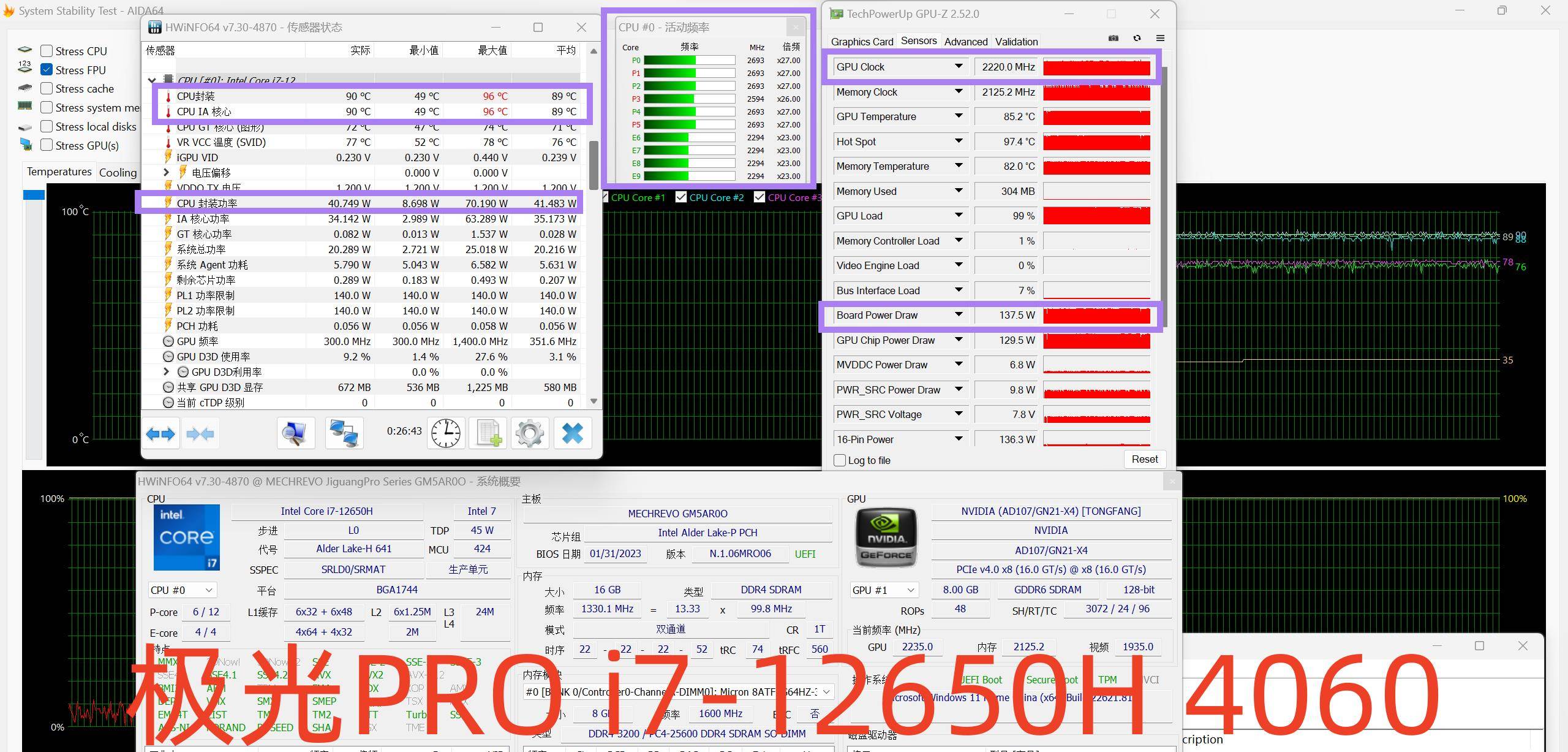
Task: Open the GPU-Z hamburger menu icon
Action: [1160, 38]
